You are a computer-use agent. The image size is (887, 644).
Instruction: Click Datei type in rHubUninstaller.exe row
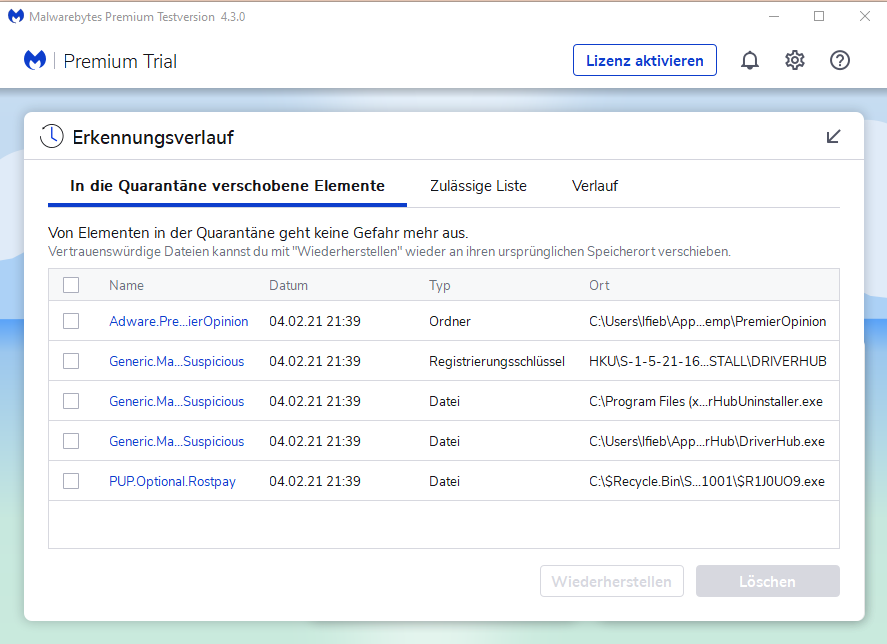[x=444, y=402]
